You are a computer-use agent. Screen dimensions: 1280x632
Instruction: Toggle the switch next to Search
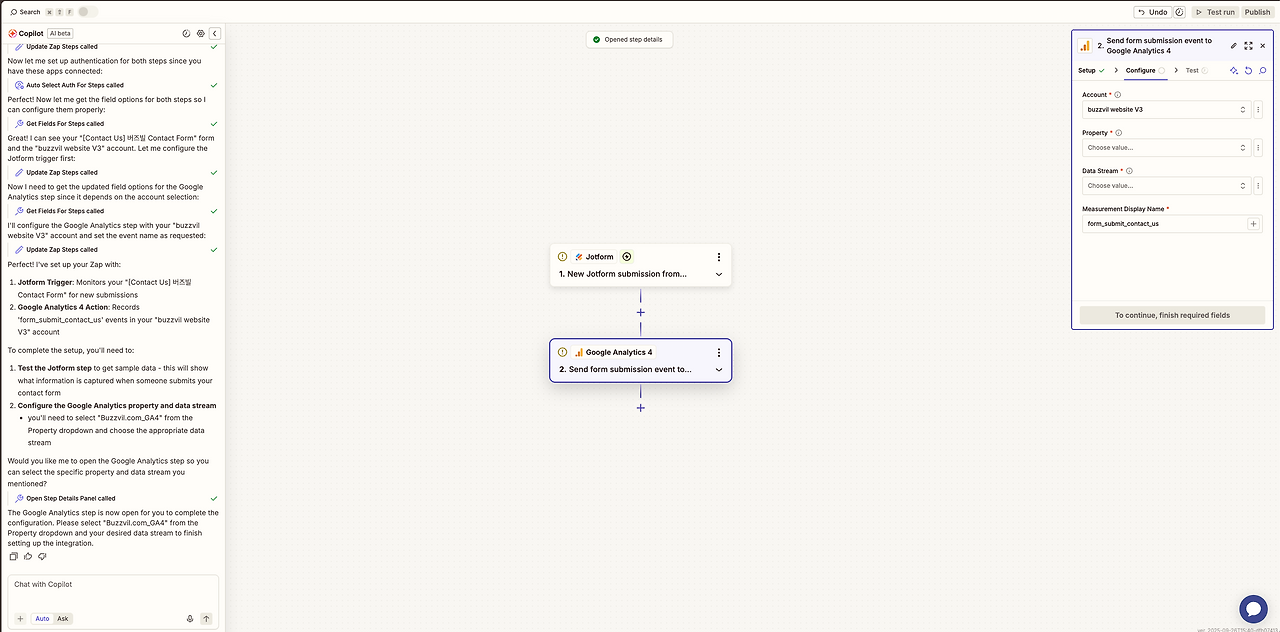click(88, 12)
